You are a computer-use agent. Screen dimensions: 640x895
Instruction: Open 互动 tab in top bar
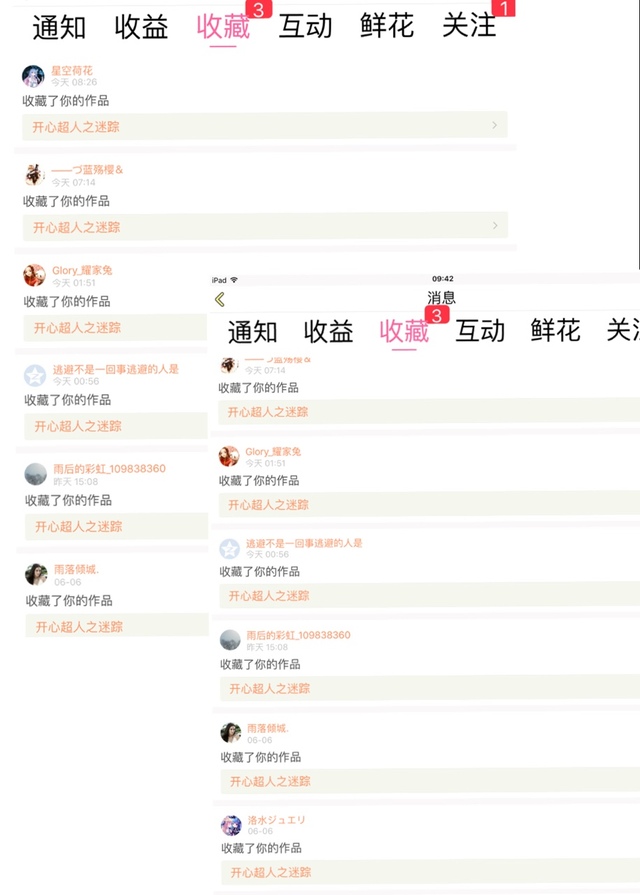pyautogui.click(x=305, y=26)
